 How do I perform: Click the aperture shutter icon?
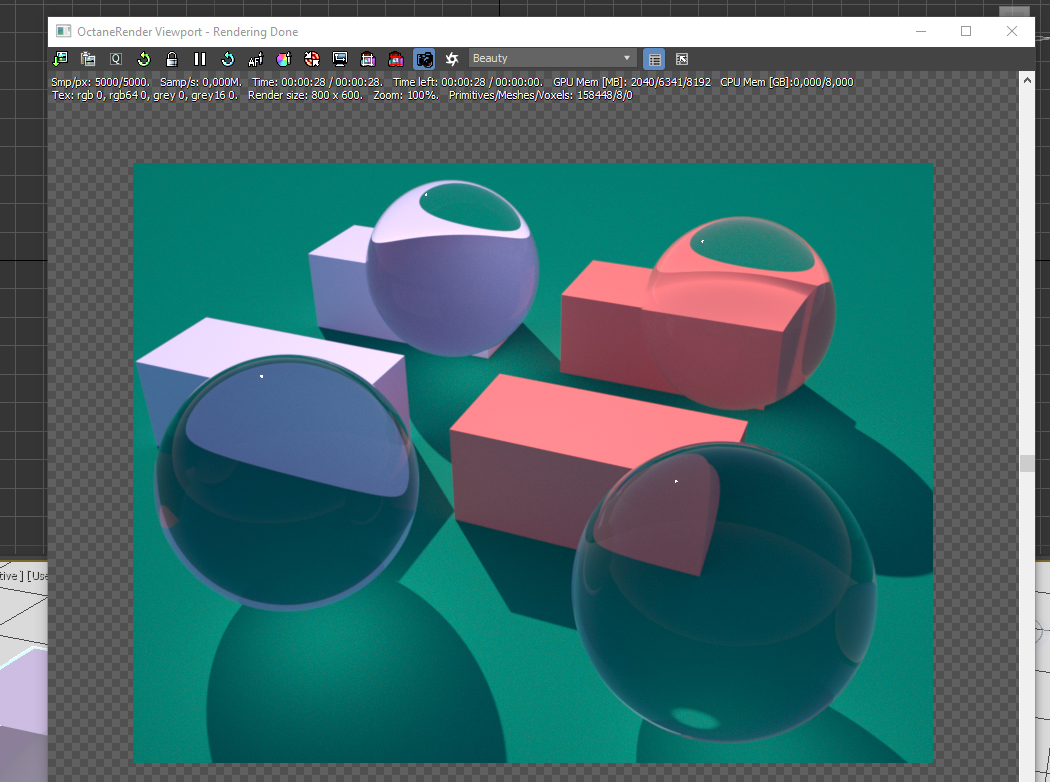click(452, 59)
